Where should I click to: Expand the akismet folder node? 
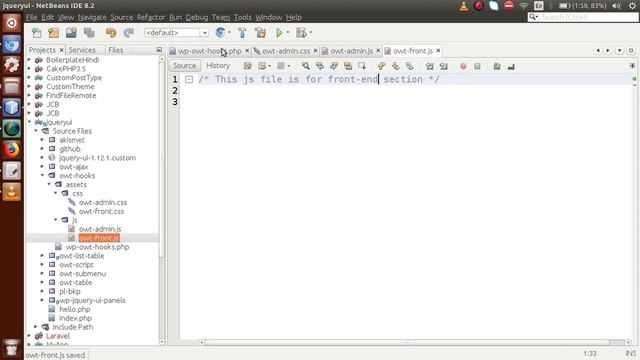pyautogui.click(x=42, y=140)
